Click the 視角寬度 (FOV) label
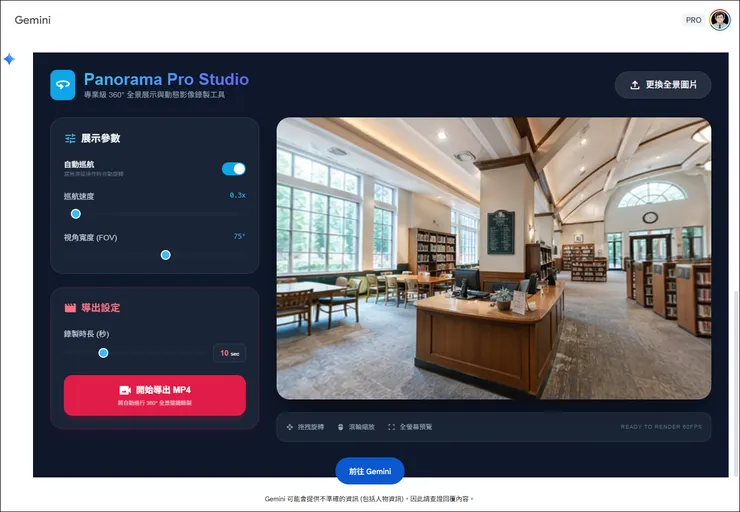This screenshot has height=512, width=740. (91, 238)
